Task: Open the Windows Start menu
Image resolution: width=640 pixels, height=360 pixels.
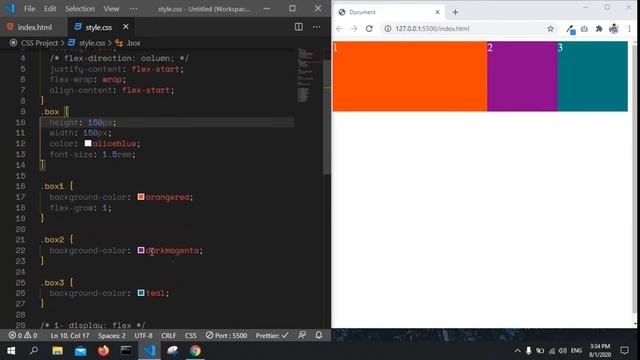Action: (11, 351)
